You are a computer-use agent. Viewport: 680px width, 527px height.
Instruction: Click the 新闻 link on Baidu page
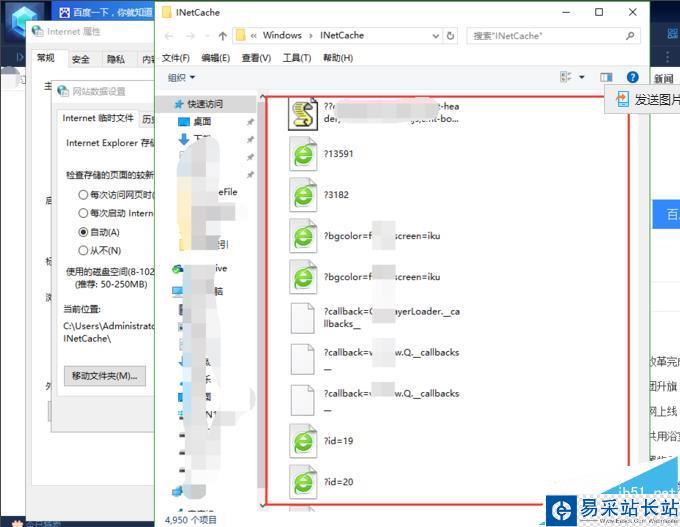[x=664, y=79]
